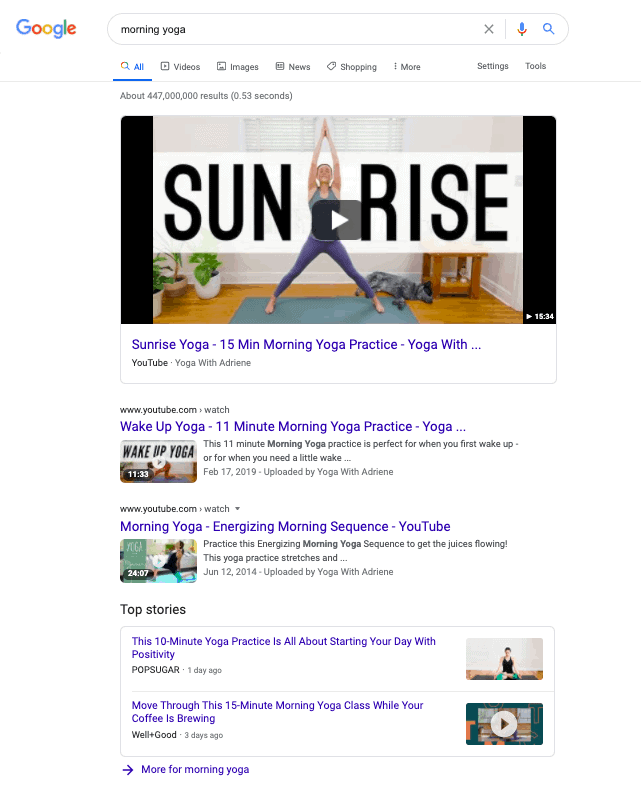Click the POPSUGAR story thumbnail image

point(504,659)
